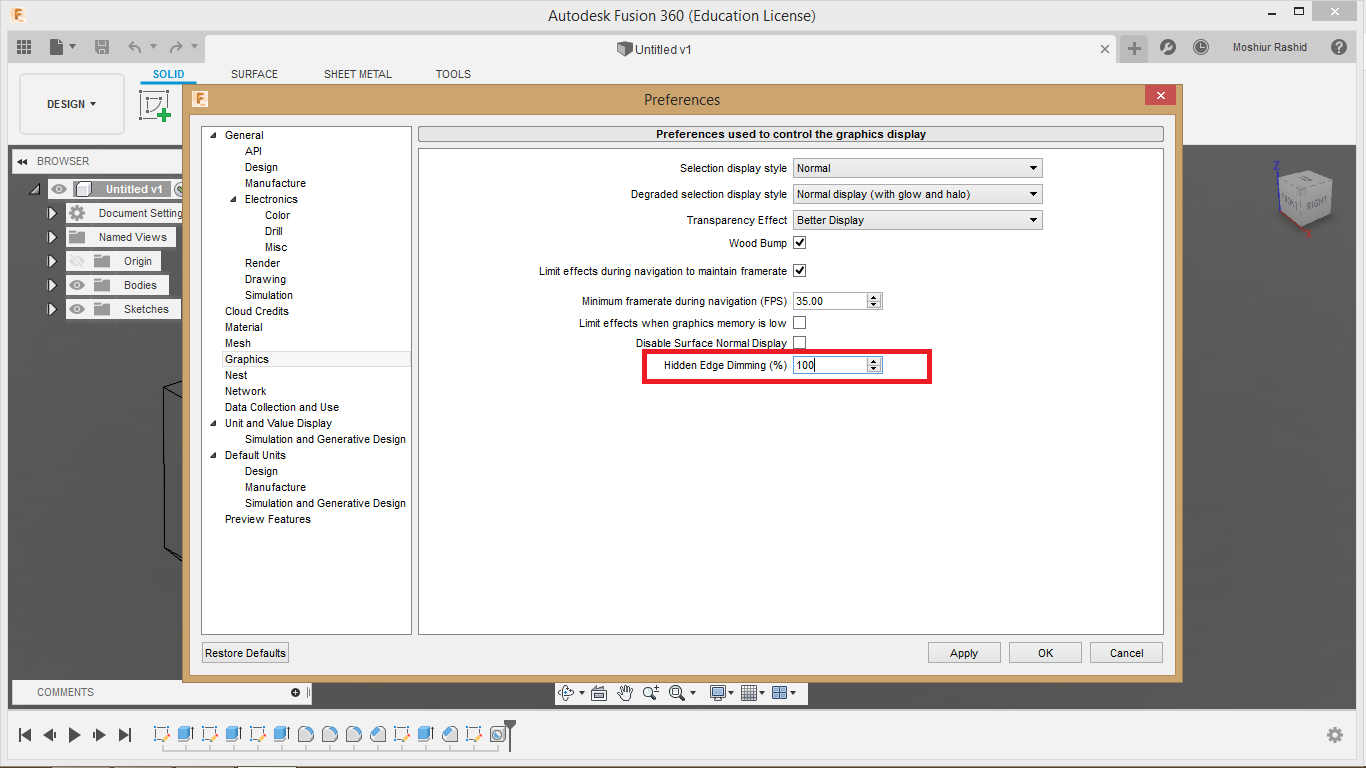The image size is (1366, 768).
Task: Open a new design tab with plus icon
Action: [1134, 48]
